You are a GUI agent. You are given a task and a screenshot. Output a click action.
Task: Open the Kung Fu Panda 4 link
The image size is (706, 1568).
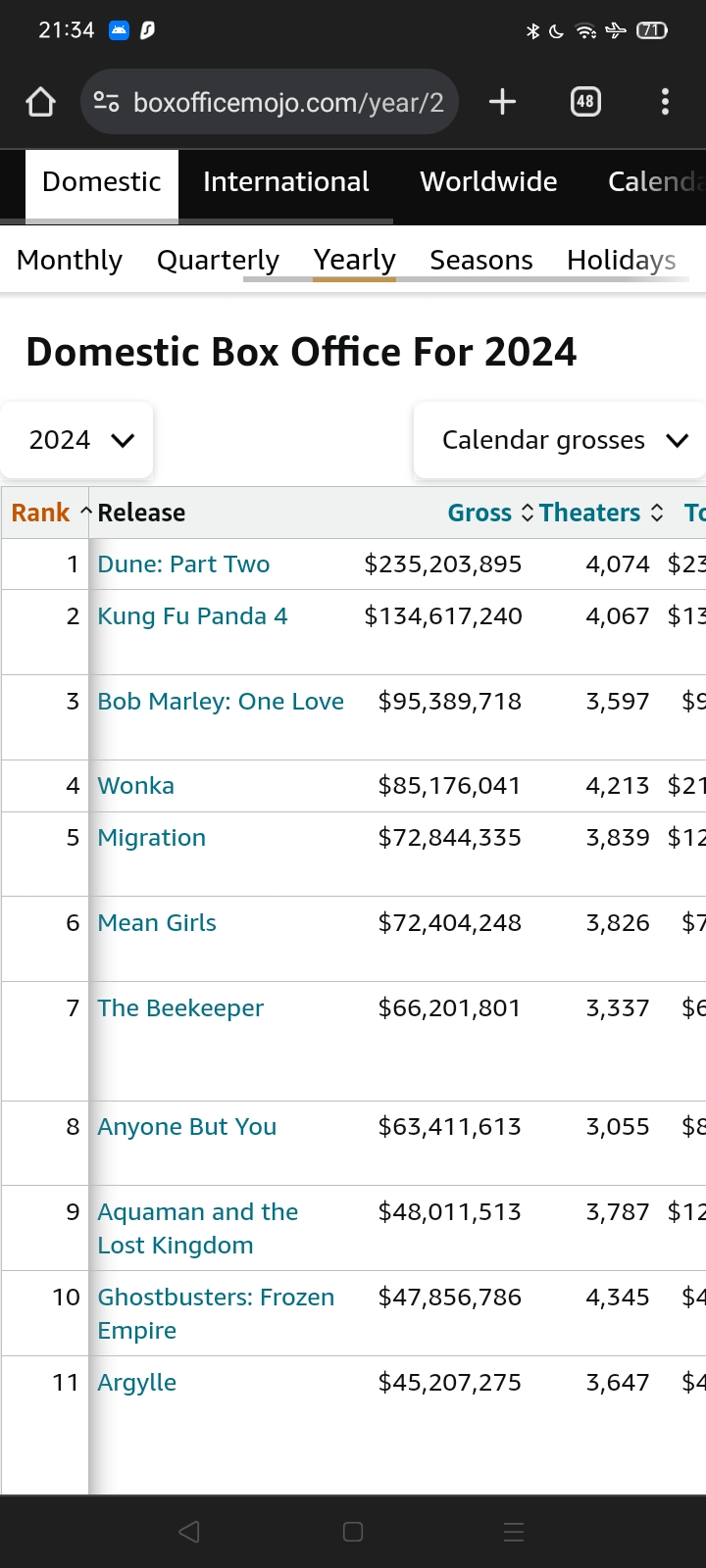coord(192,616)
